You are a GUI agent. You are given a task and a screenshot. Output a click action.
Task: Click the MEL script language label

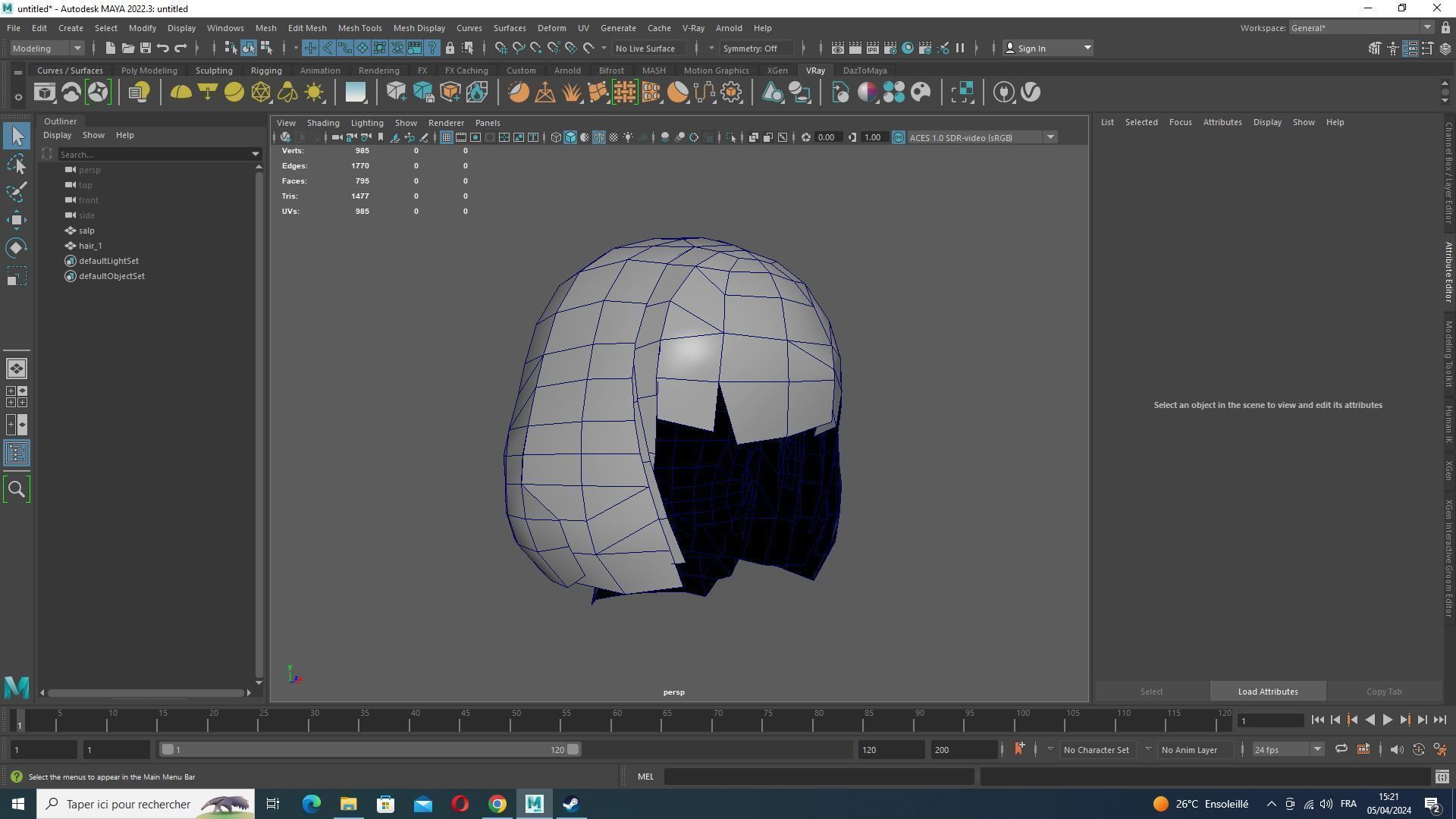tap(645, 777)
